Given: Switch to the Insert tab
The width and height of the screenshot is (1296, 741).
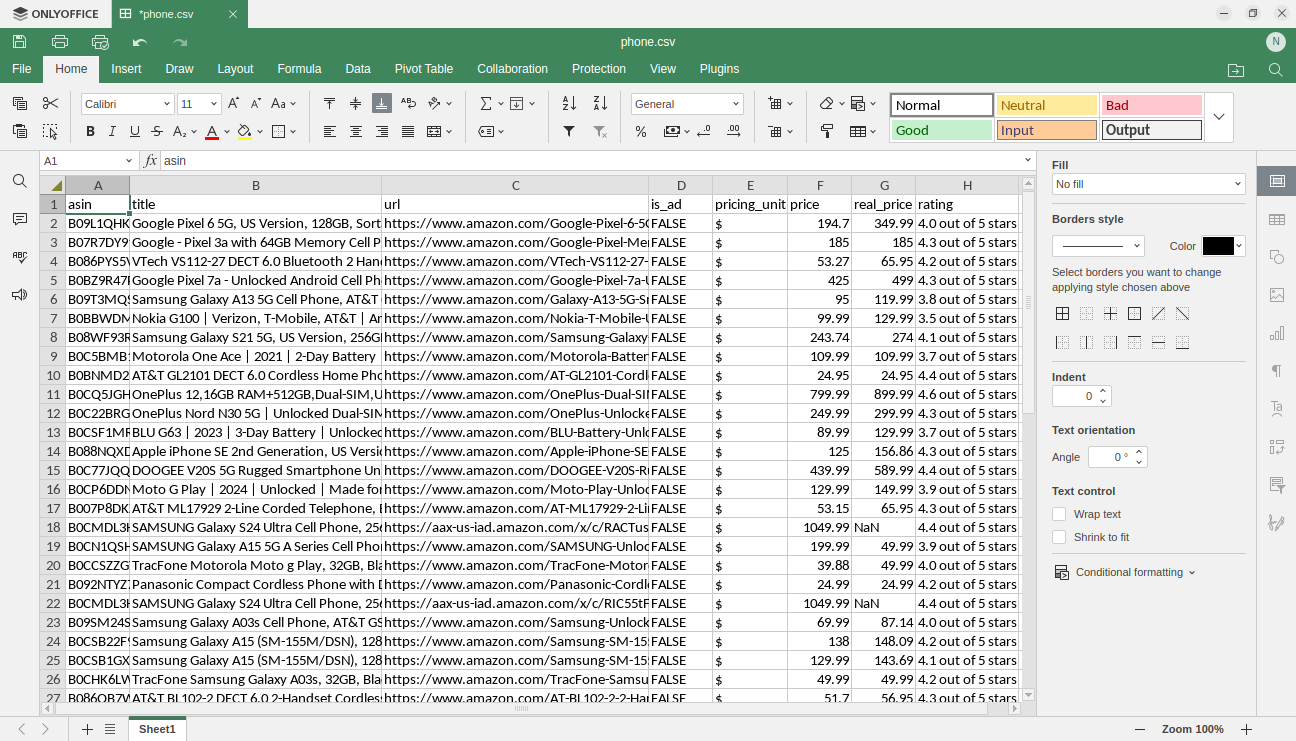Looking at the screenshot, I should click(x=127, y=69).
